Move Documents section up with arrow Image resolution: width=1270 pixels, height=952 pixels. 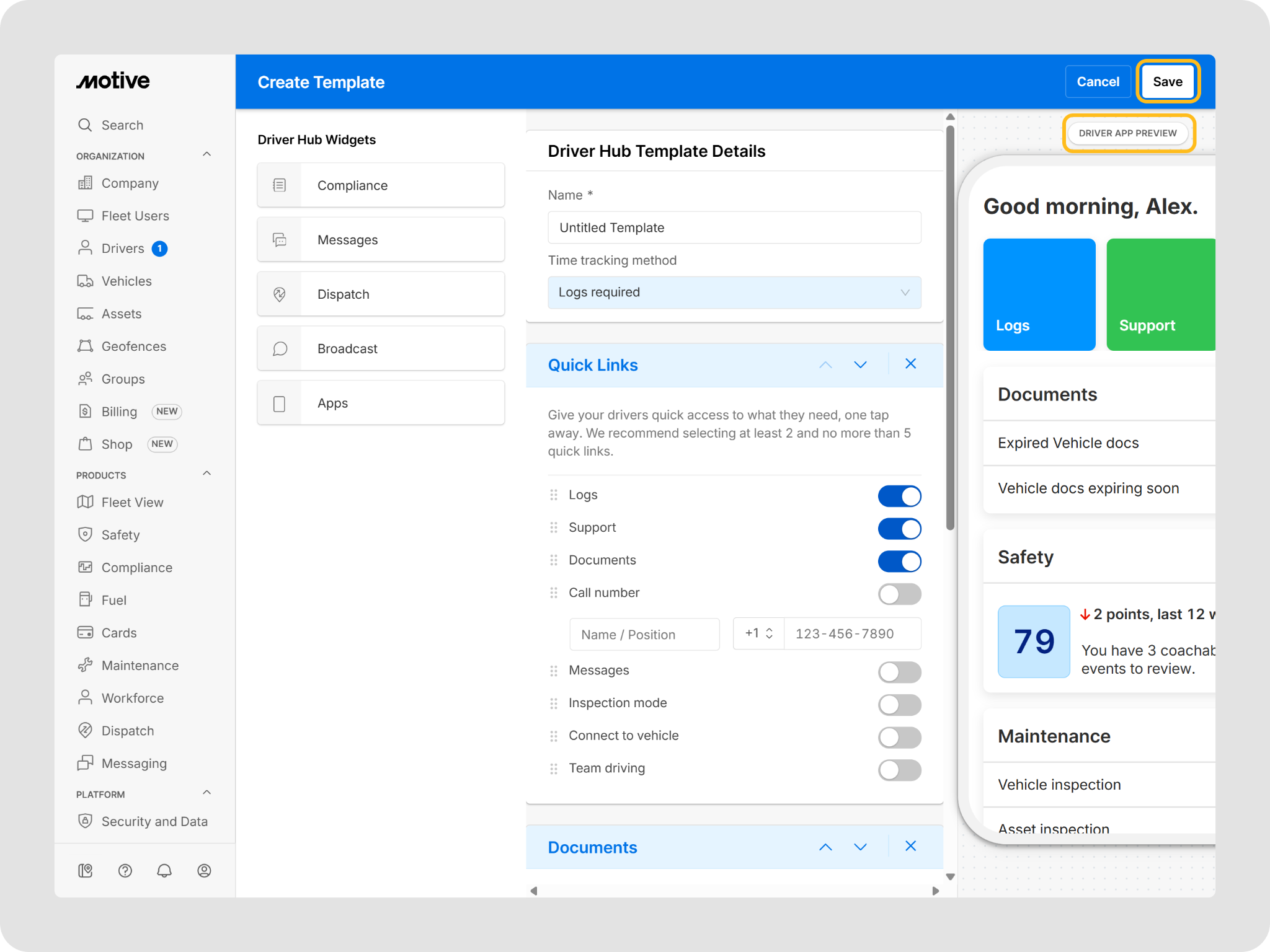825,847
